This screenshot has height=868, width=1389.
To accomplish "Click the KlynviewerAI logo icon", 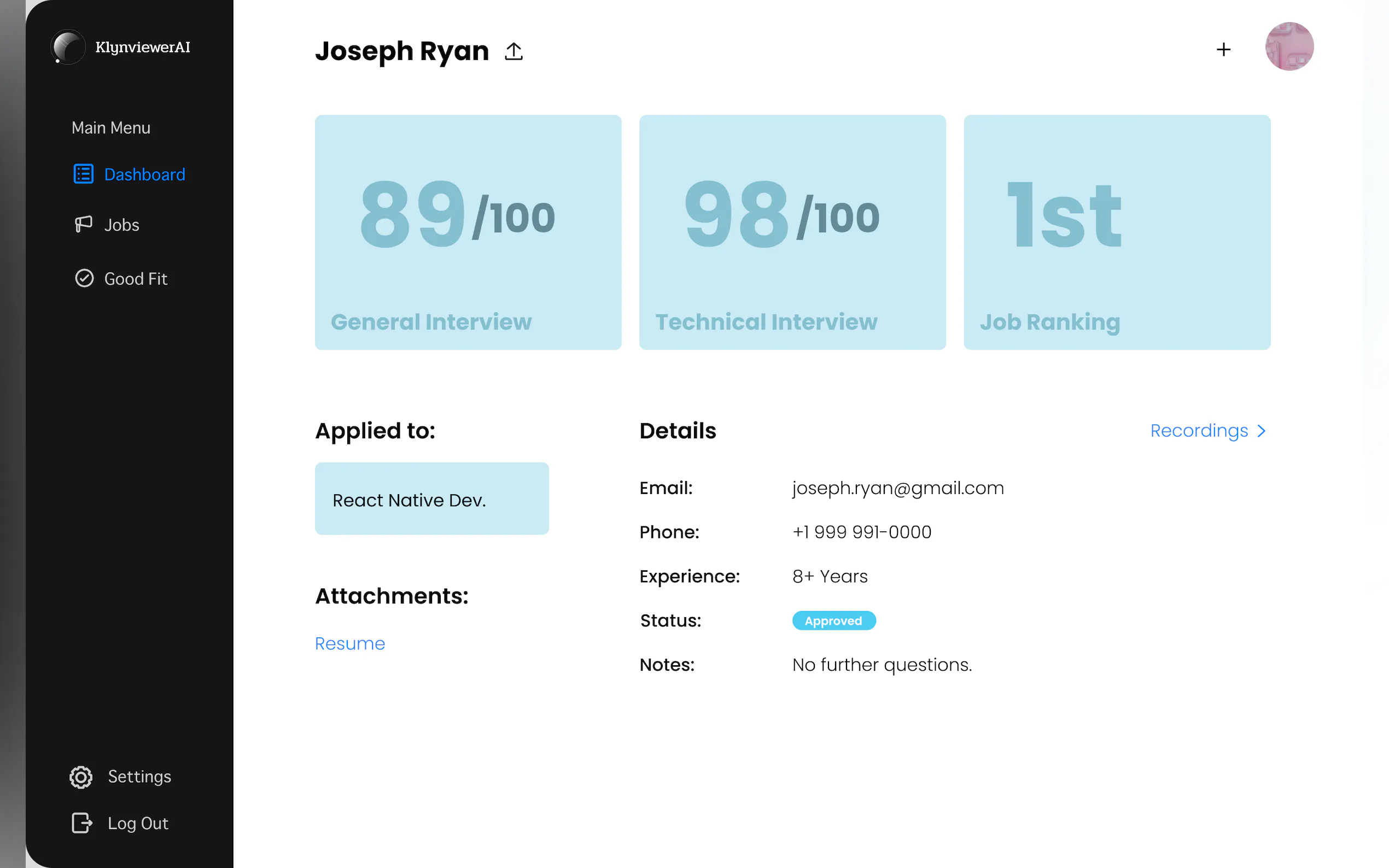I will pyautogui.click(x=68, y=47).
